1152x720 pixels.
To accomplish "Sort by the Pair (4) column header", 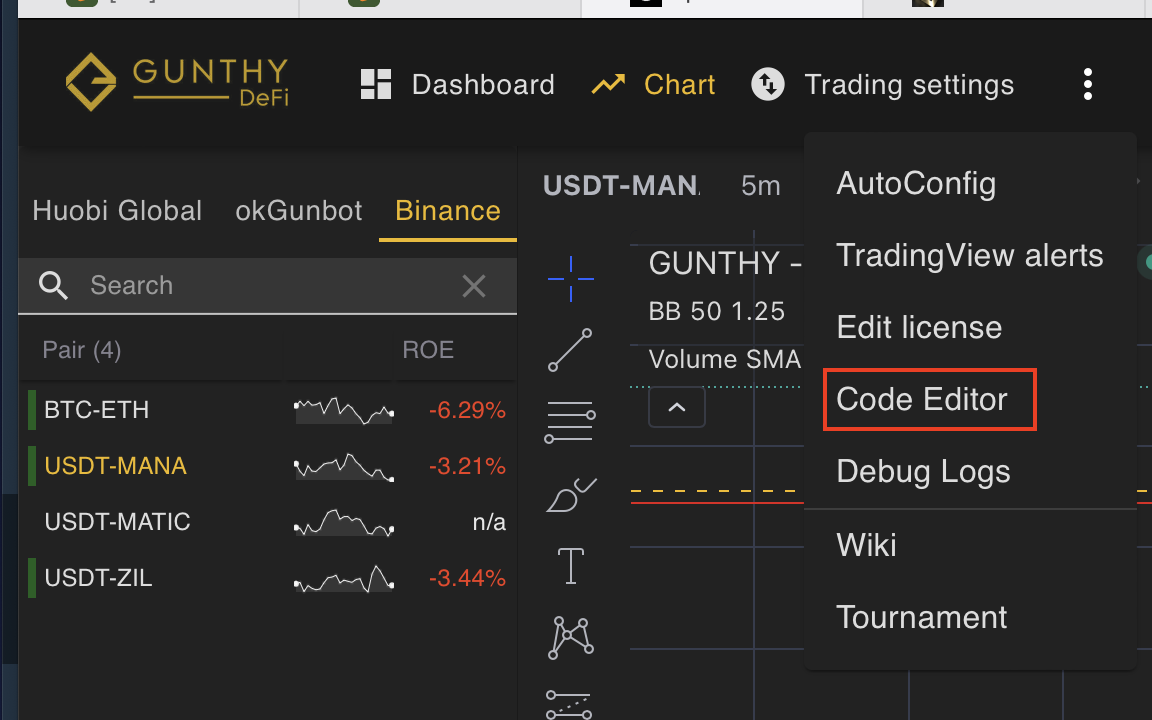I will [x=82, y=350].
